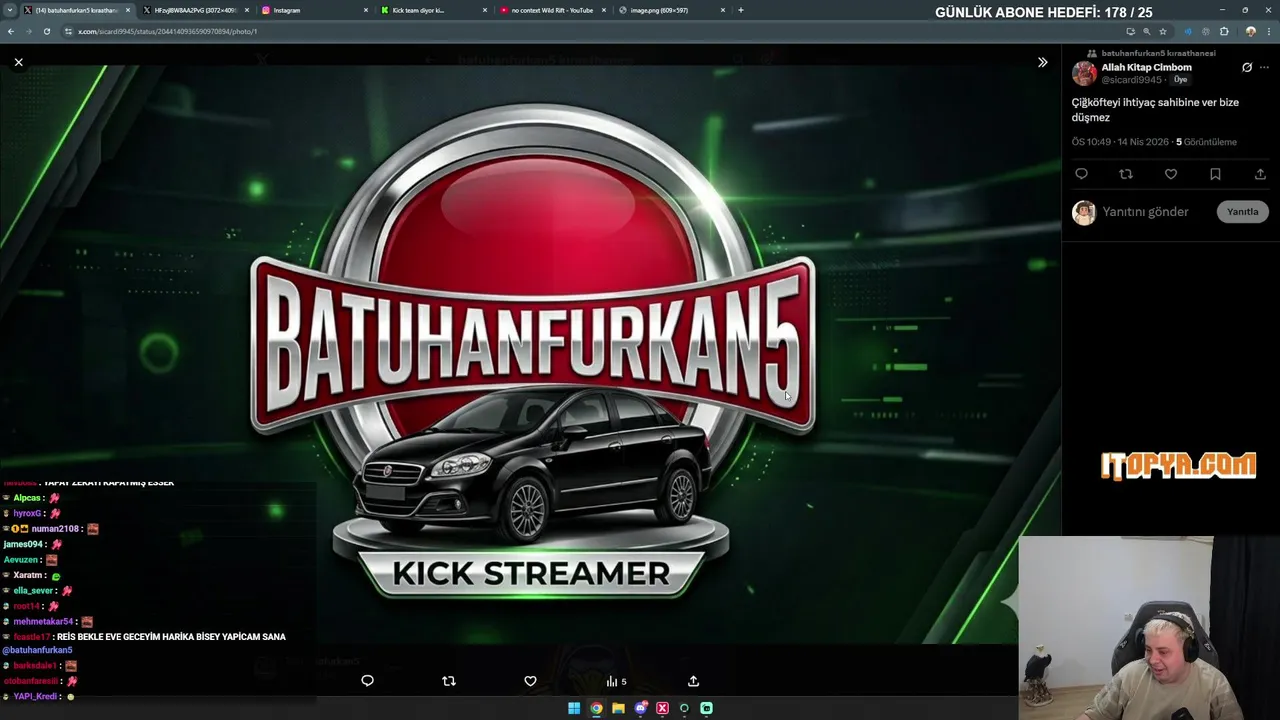Click the Chrome taskbar icon
Viewport: 1280px width, 720px height.
[596, 708]
